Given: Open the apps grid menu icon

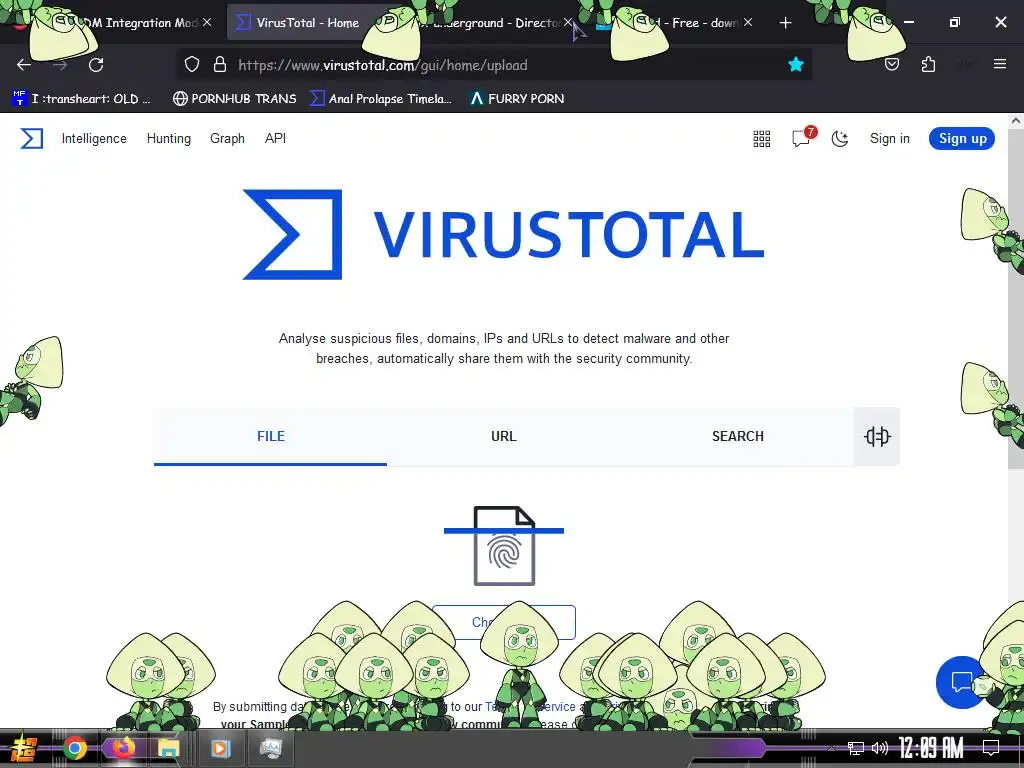Looking at the screenshot, I should point(761,138).
